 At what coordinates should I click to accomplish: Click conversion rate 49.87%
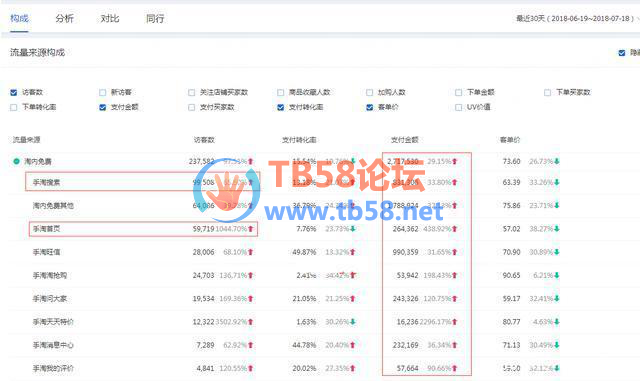click(x=304, y=252)
